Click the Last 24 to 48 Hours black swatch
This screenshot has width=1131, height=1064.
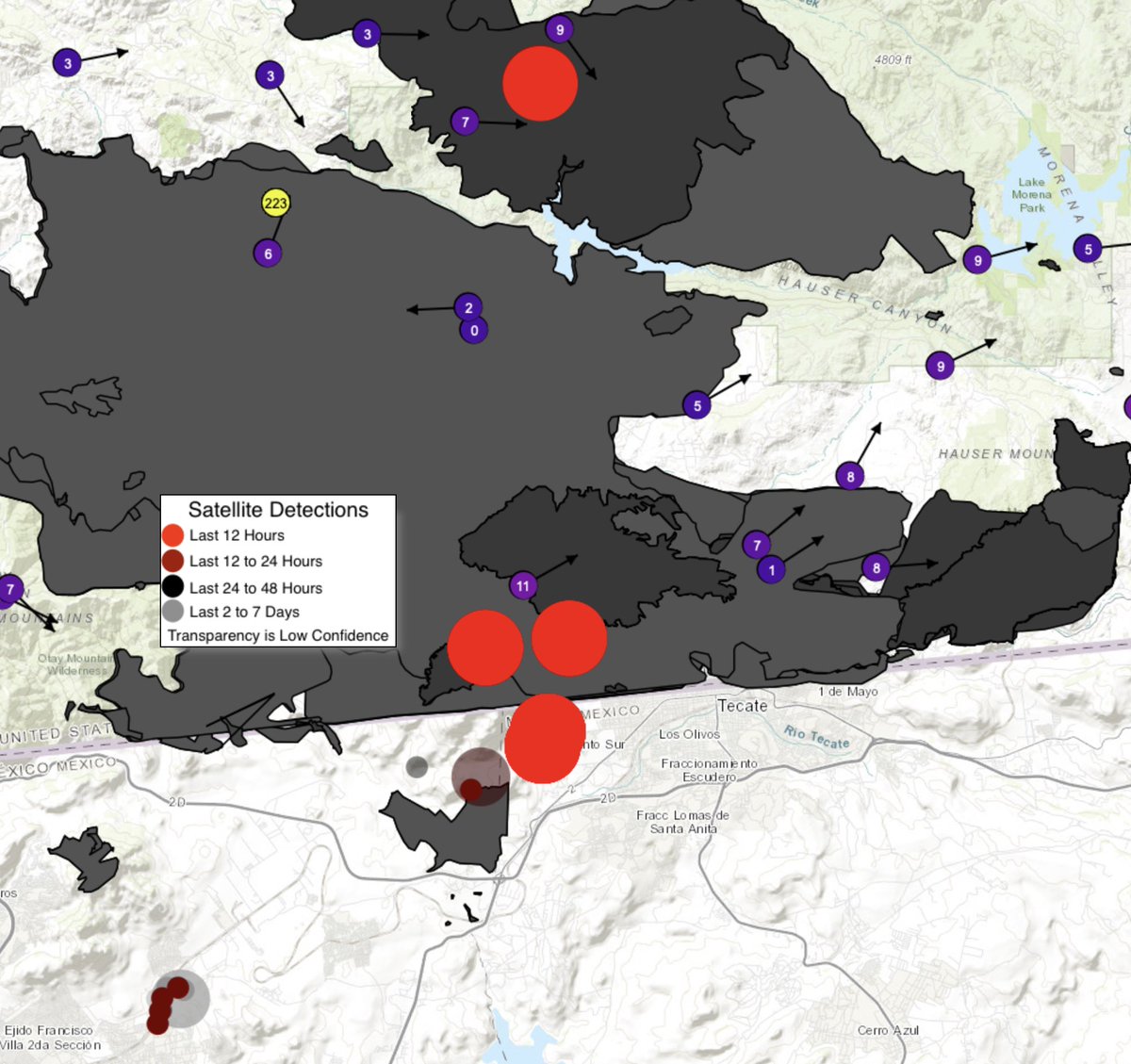172,587
